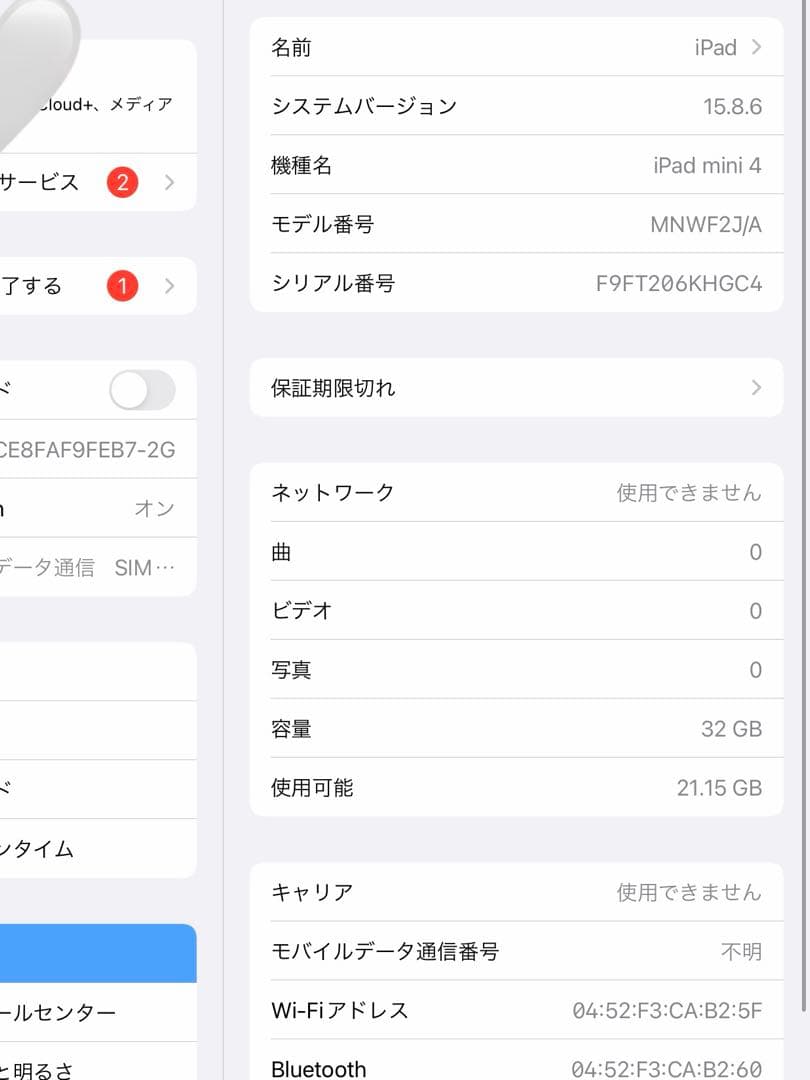Viewport: 810px width, 1080px height.
Task: Tap the モデル番号 row MNWF2J/A
Action: click(x=517, y=224)
